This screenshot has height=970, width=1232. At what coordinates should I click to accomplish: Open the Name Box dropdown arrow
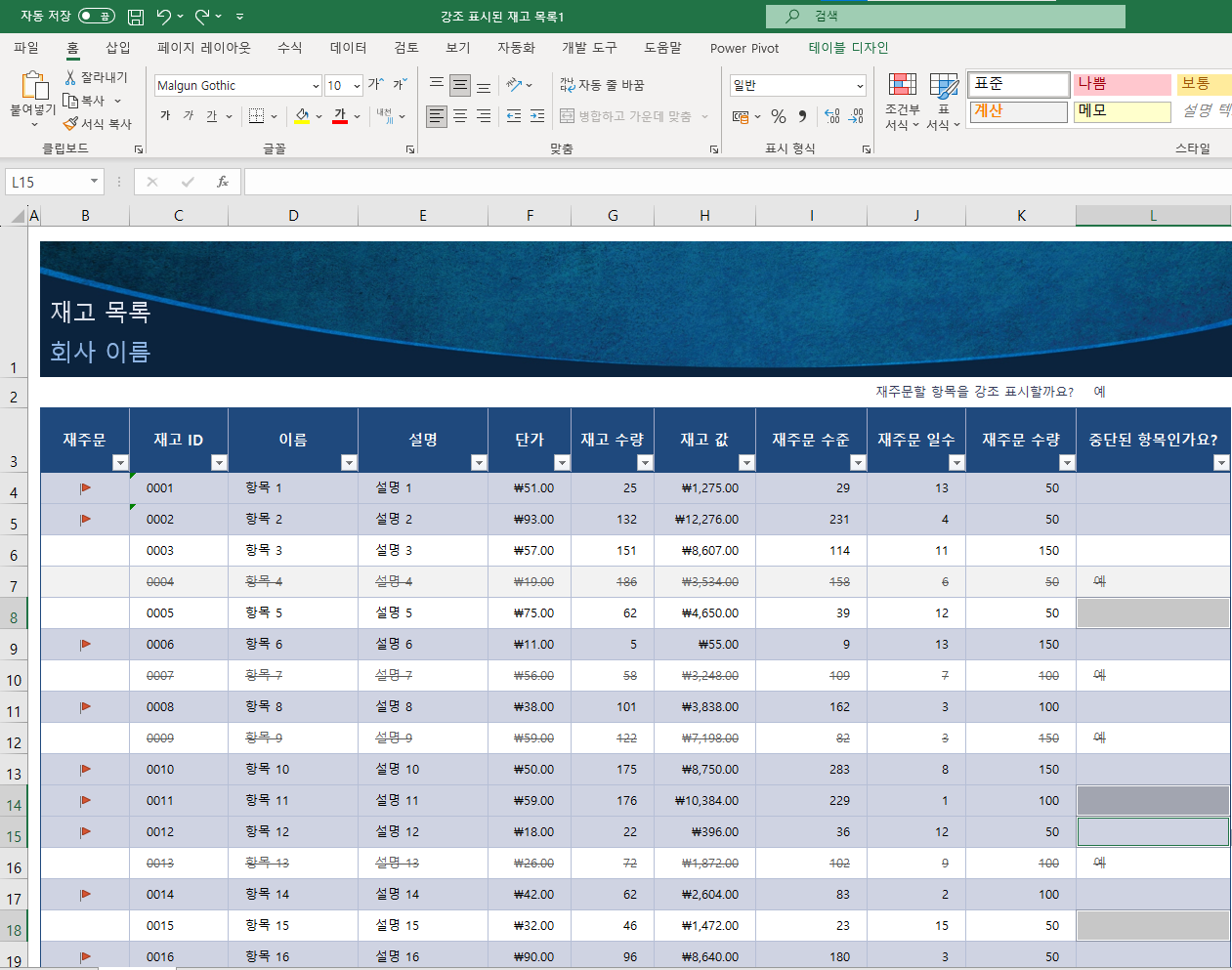pos(94,182)
